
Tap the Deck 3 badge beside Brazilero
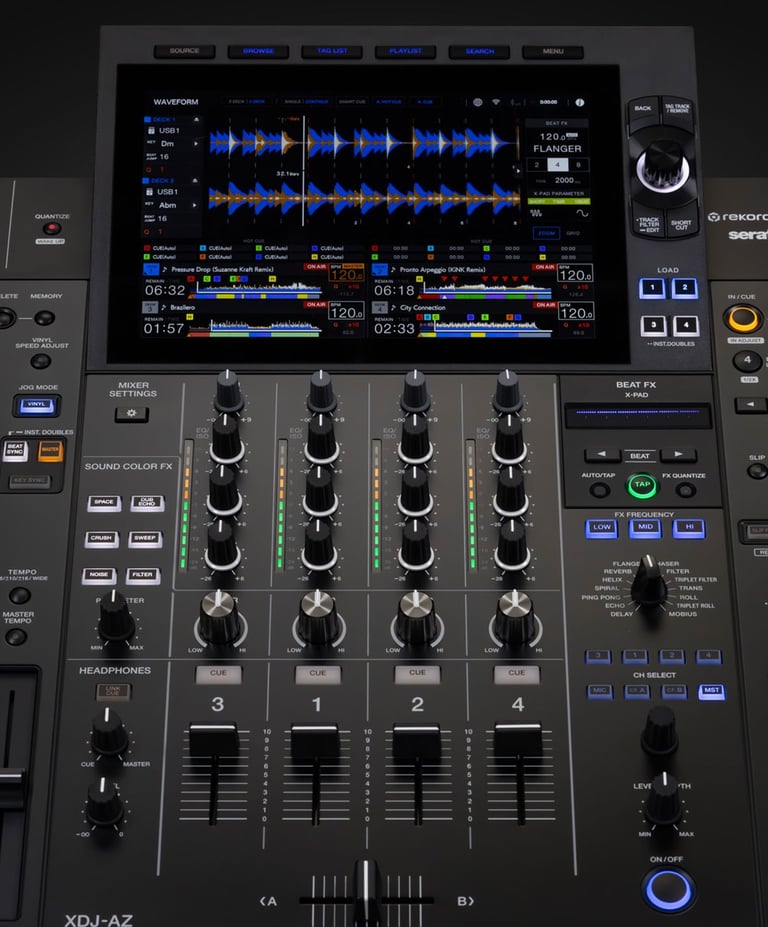(150, 307)
